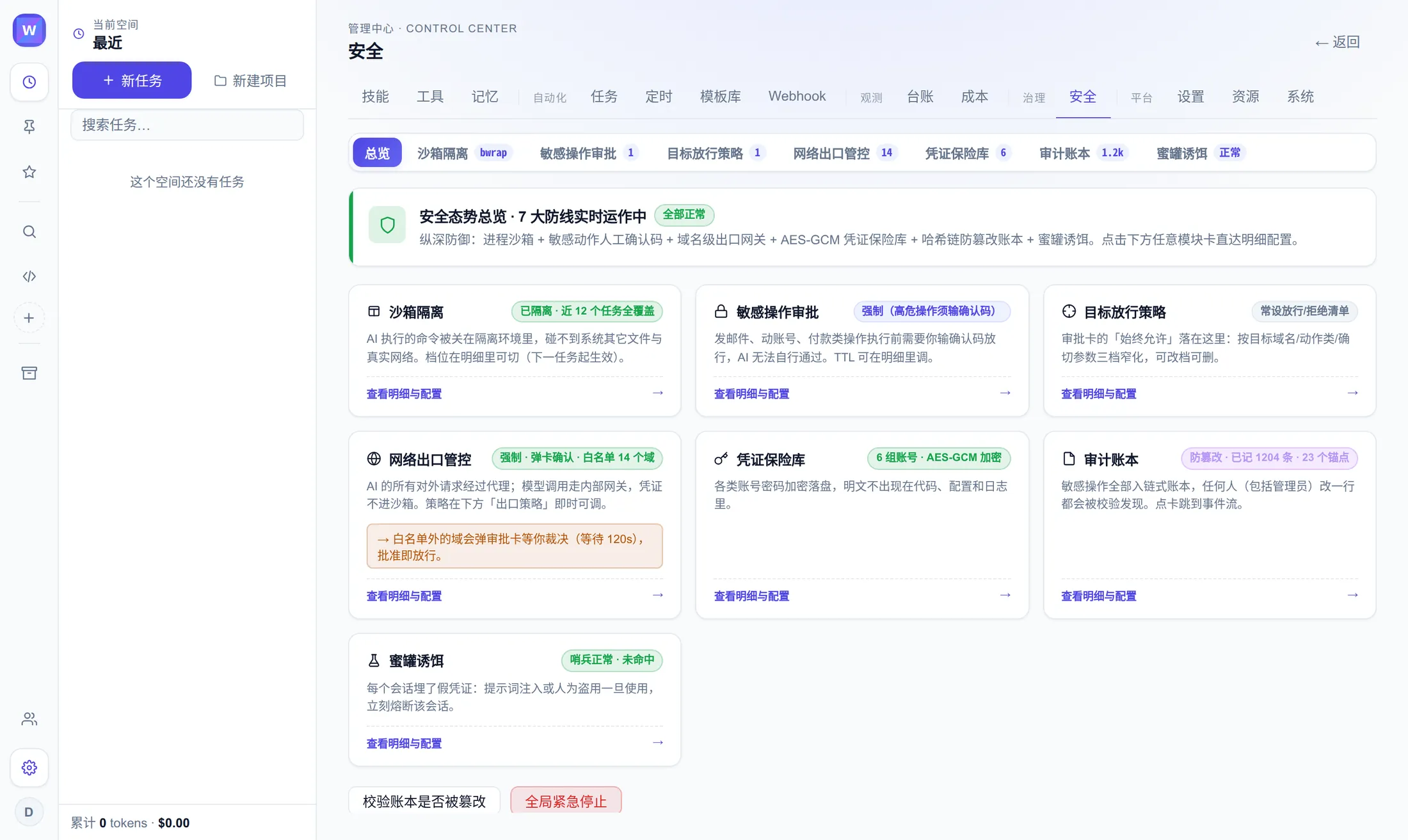Open 查看明细与配置 link on 敏感操作审批 card
This screenshot has height=840, width=1408.
tap(751, 393)
